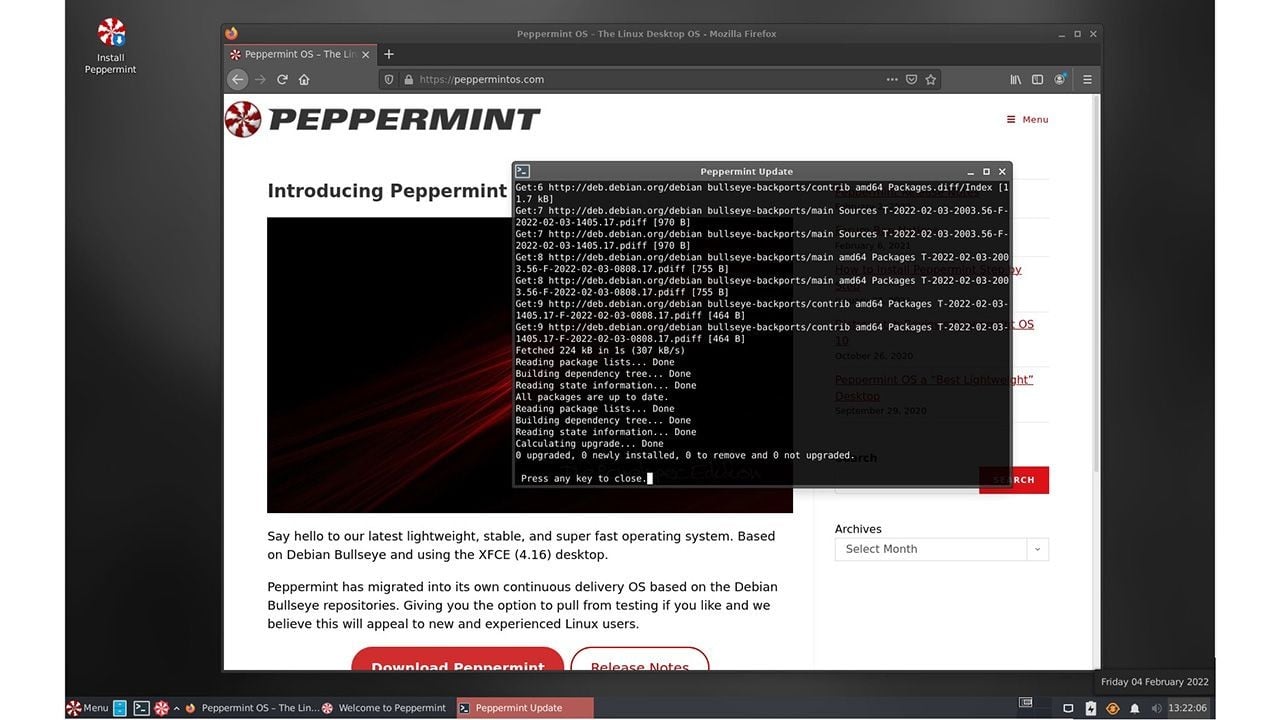Go back in Firefox history
Screen dimensions: 1280x720
237,79
